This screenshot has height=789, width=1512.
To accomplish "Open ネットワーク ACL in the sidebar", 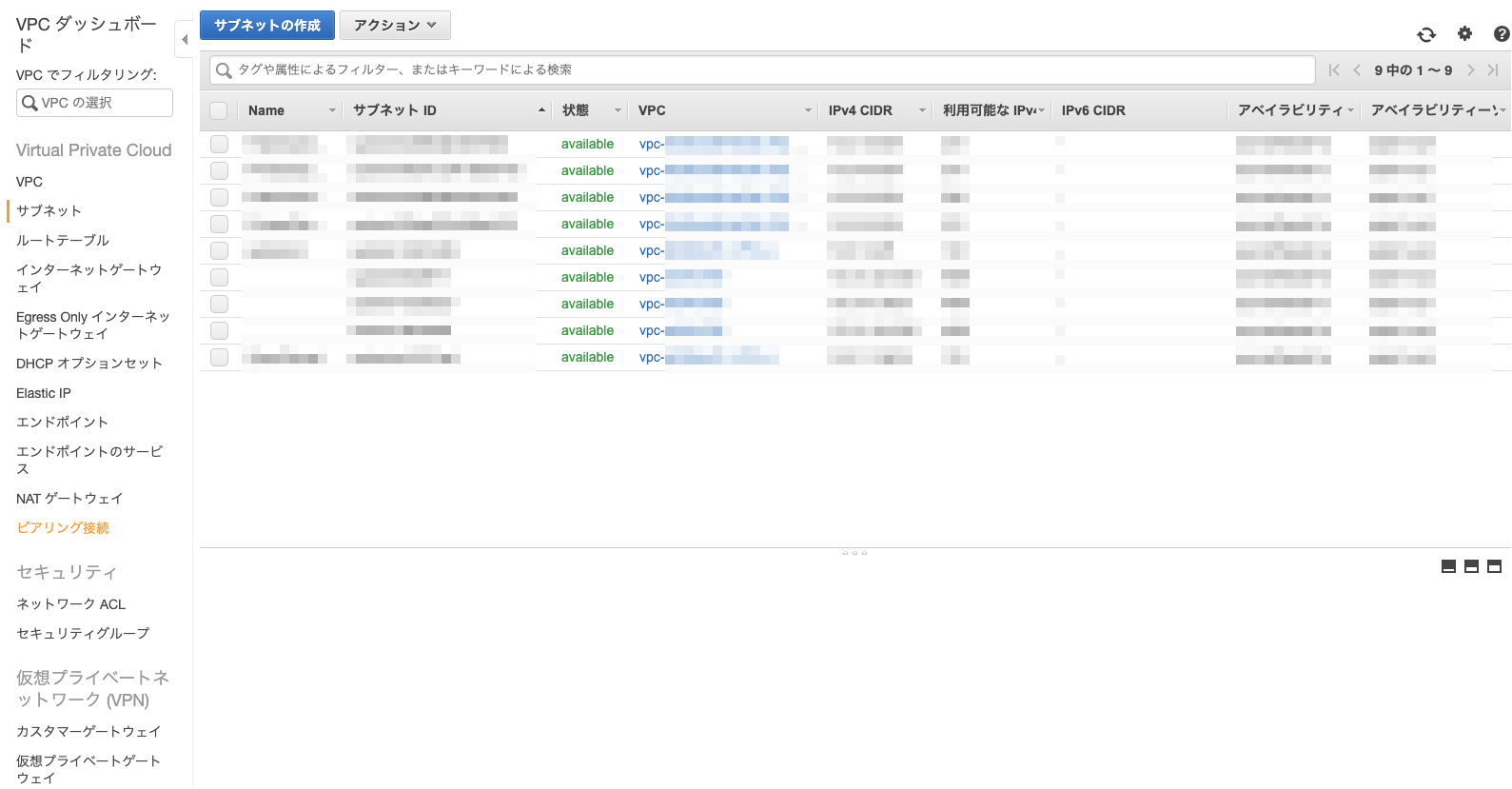I will [x=71, y=603].
